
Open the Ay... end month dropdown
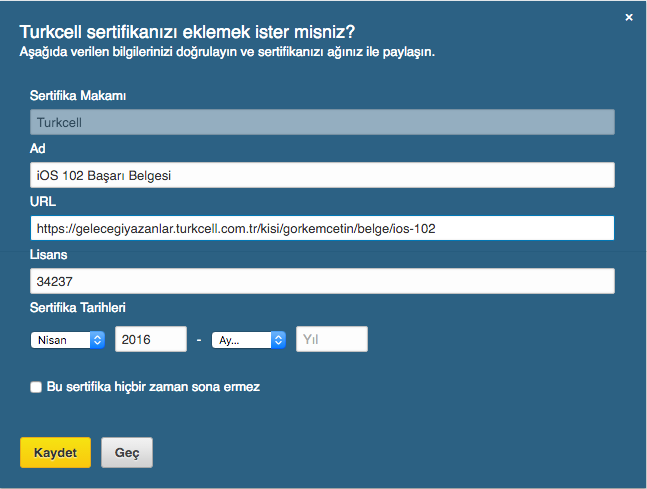coord(248,340)
